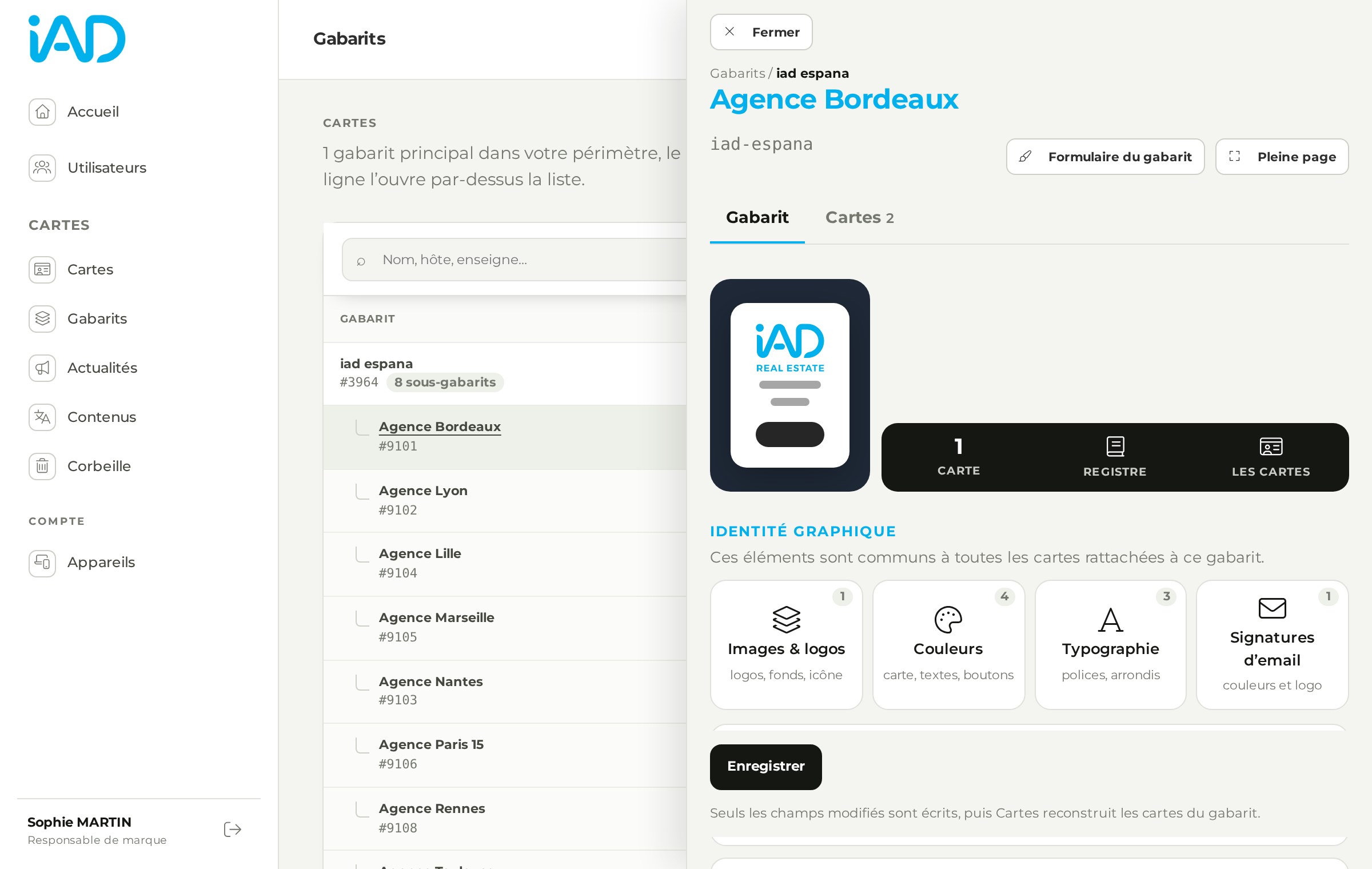Select the Gabarit tab

pyautogui.click(x=757, y=218)
